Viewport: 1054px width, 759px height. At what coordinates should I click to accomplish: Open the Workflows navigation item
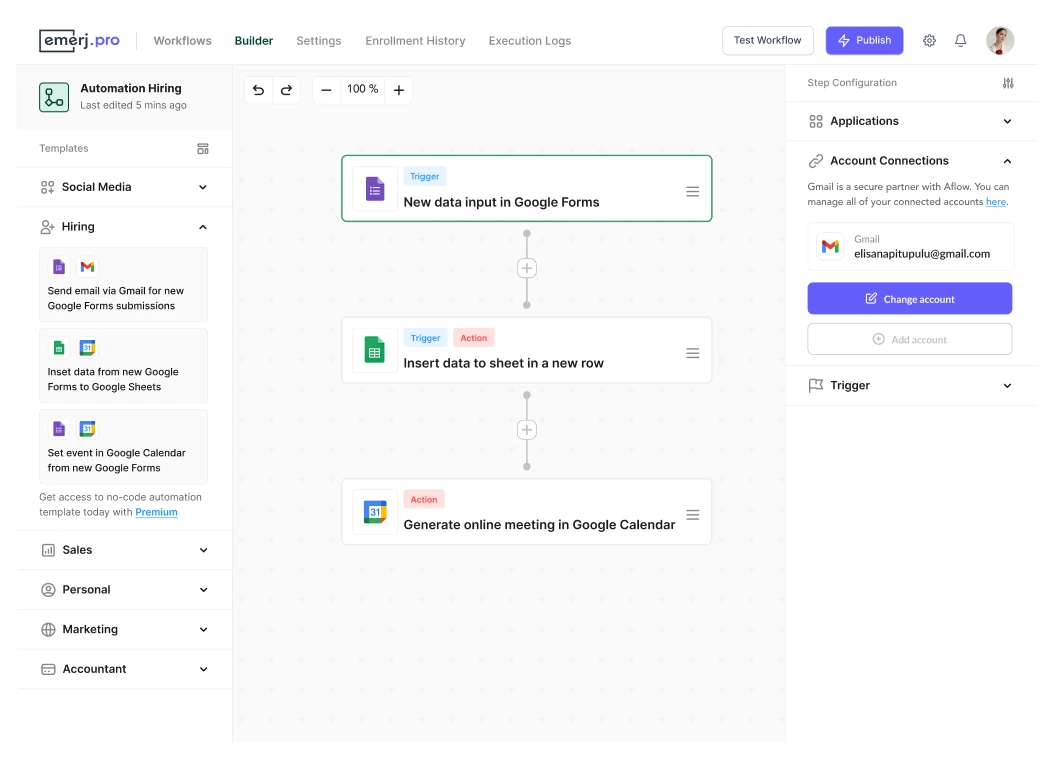(x=182, y=41)
